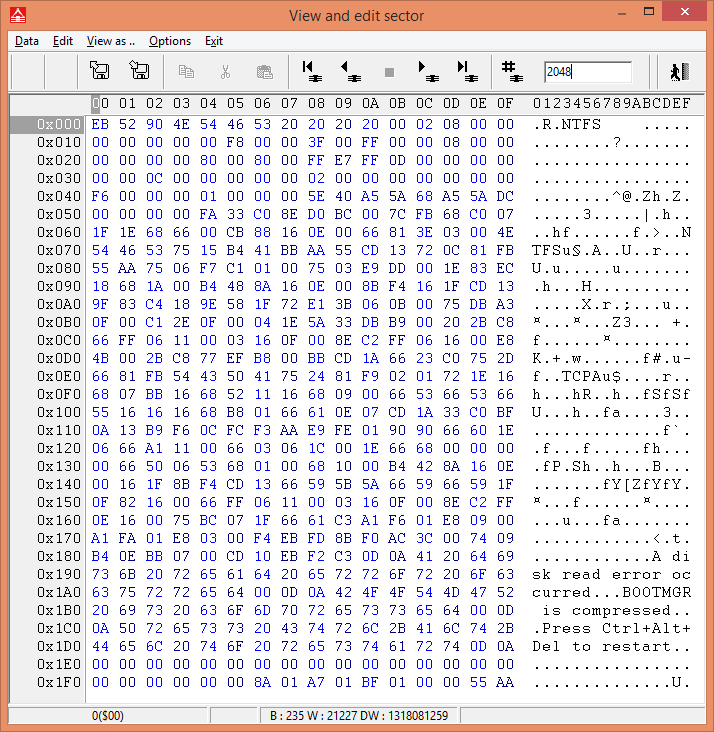714x732 pixels.
Task: Click ASCII text '.Press Ctrl+Alt+'
Action: [611, 628]
